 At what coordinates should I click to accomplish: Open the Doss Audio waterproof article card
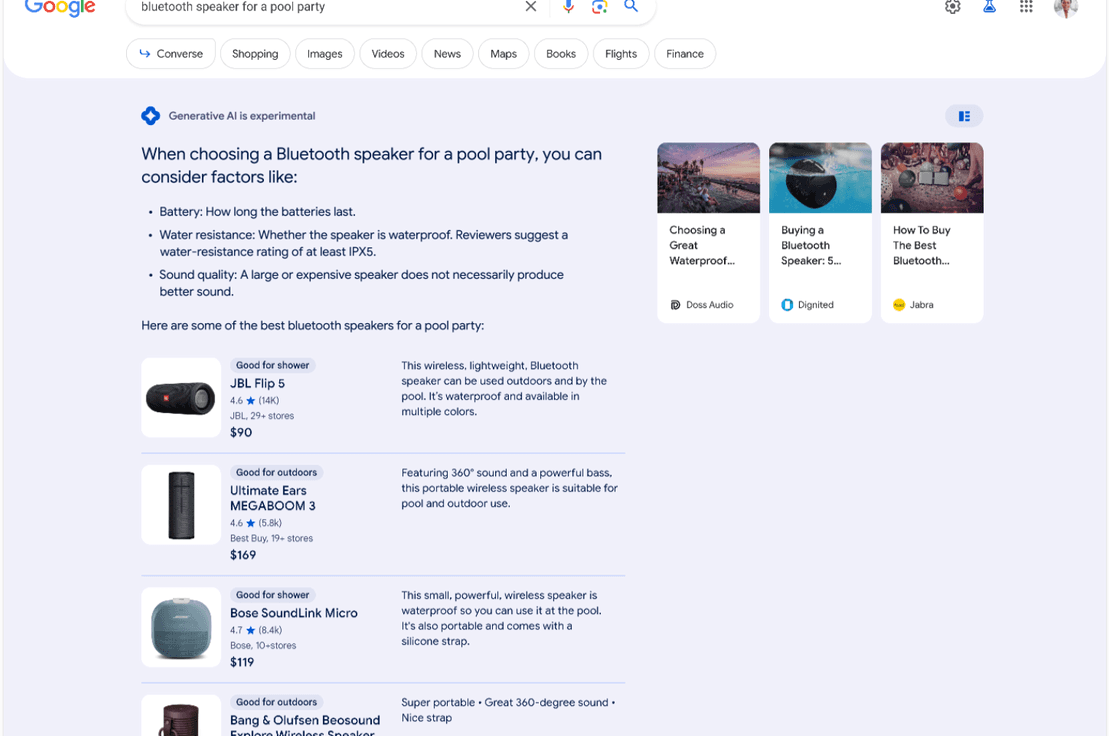pos(709,233)
